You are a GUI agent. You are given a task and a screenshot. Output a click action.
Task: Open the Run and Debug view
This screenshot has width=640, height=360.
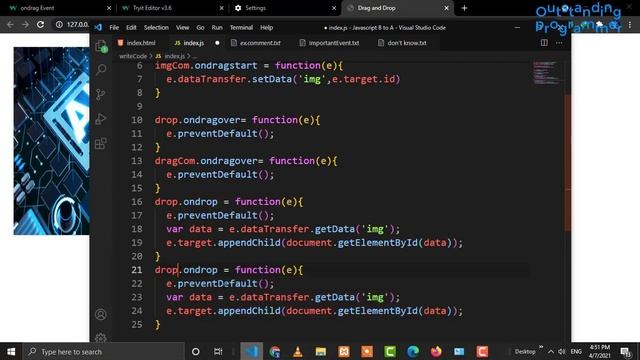click(x=100, y=119)
